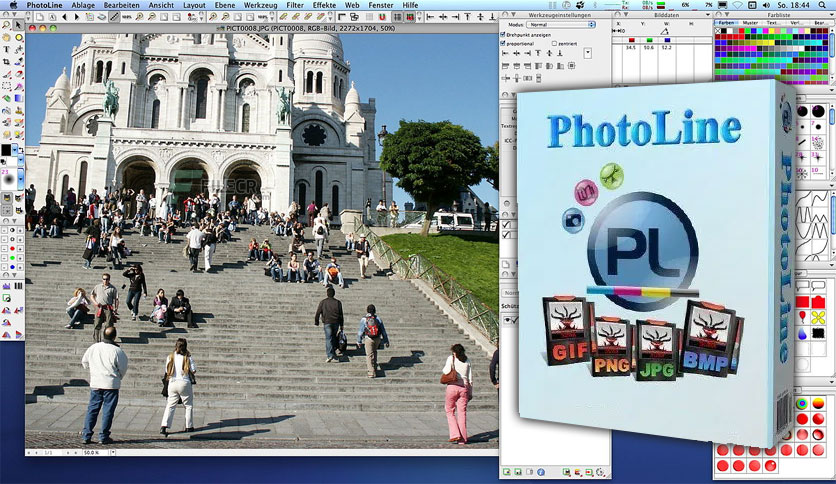This screenshot has width=836, height=484.
Task: Open the histogram icon in the lower left toolbox
Action: pos(6,286)
